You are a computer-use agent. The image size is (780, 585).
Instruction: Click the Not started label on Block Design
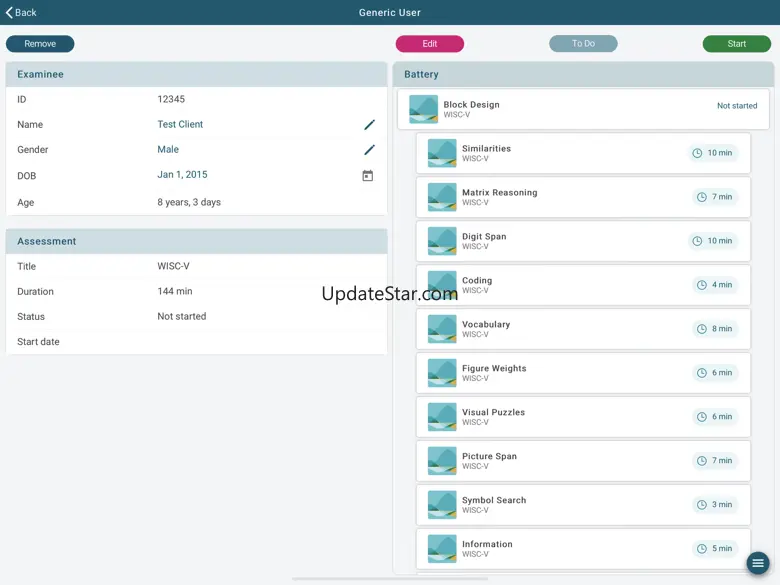point(737,105)
